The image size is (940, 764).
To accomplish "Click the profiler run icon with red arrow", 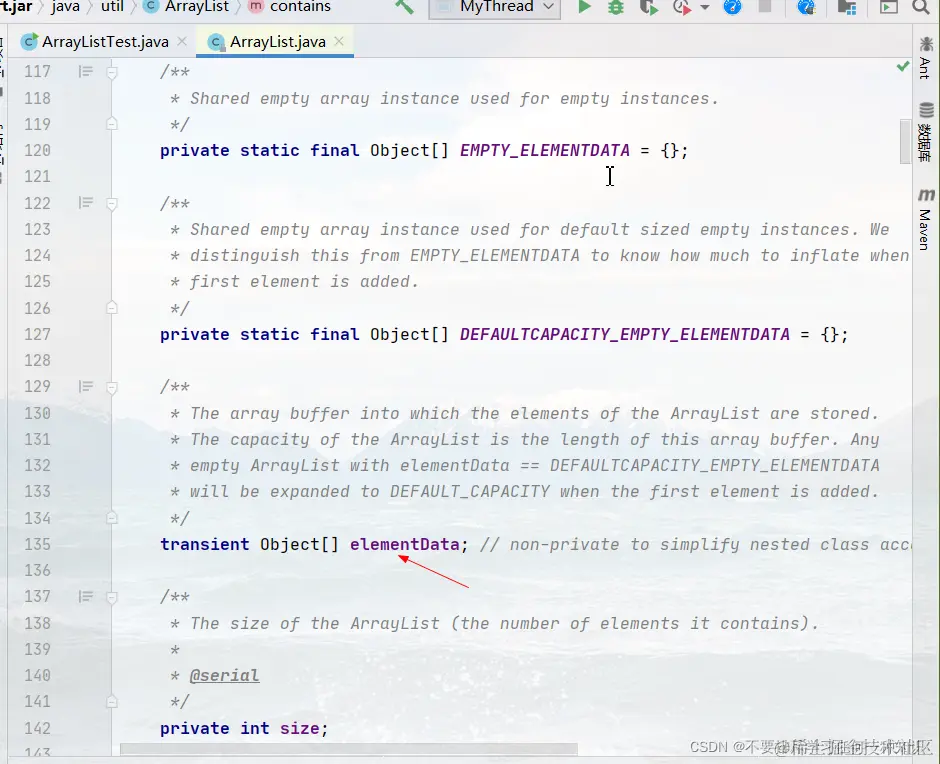I will click(x=682, y=7).
